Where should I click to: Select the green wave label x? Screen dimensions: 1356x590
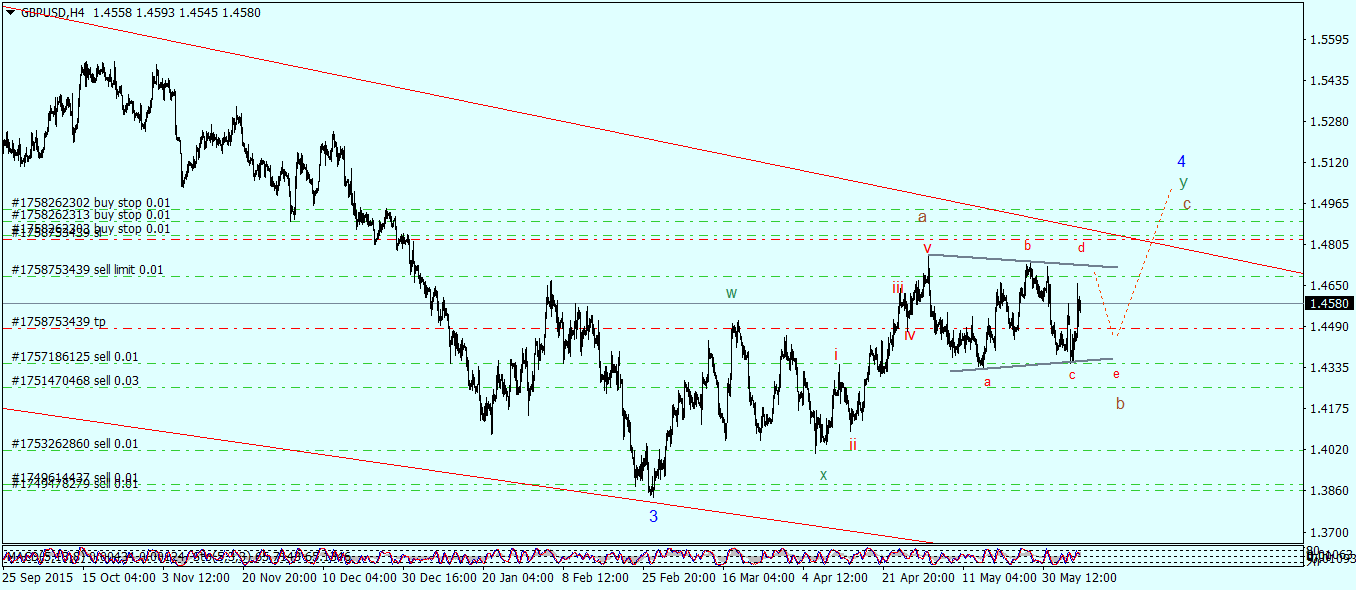click(x=823, y=475)
